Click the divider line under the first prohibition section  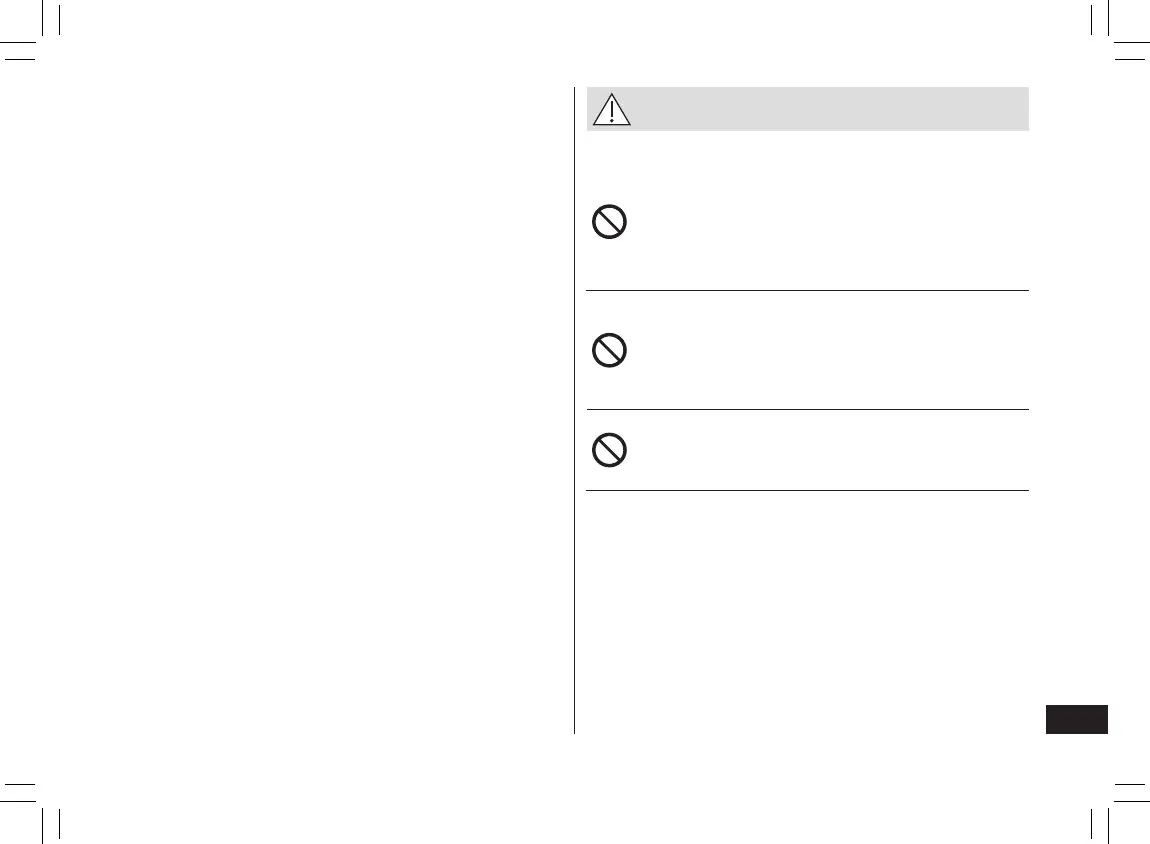[x=807, y=291]
